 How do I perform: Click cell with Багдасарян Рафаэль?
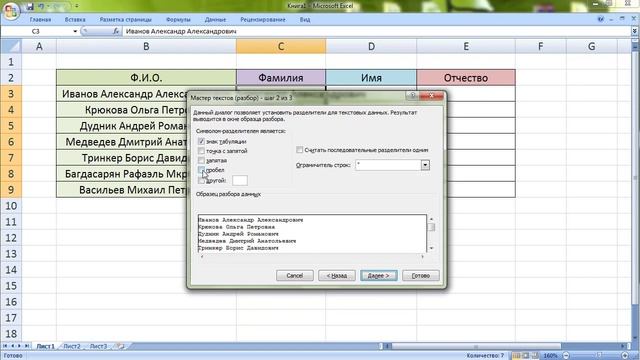122,174
